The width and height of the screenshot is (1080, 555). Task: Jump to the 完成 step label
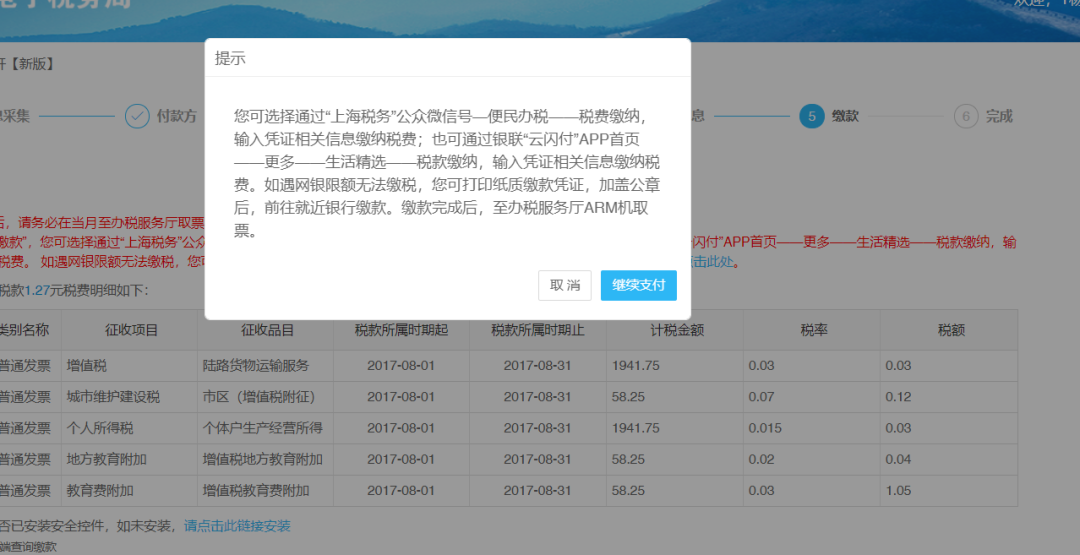click(x=999, y=116)
